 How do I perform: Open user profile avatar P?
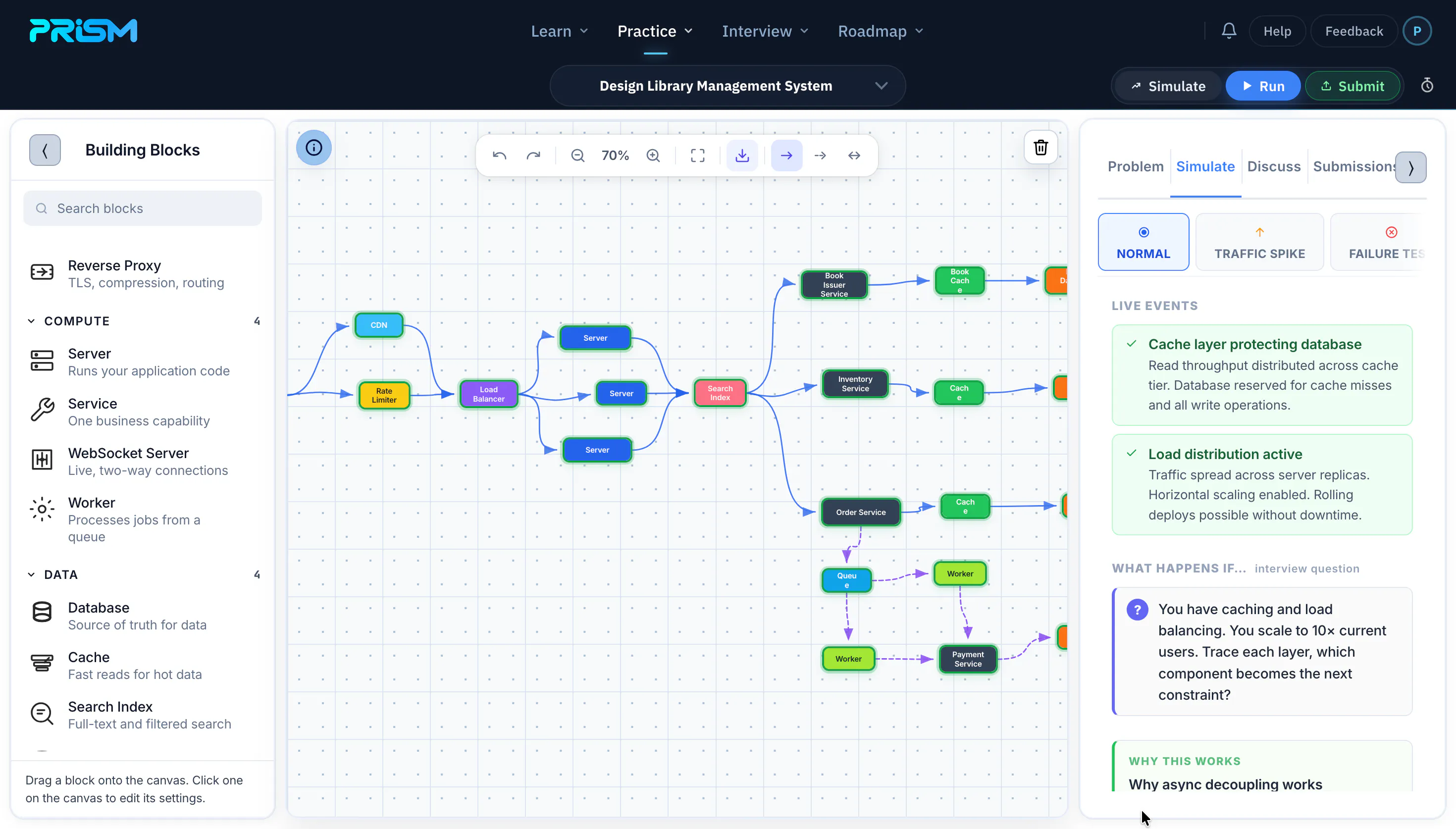1417,31
